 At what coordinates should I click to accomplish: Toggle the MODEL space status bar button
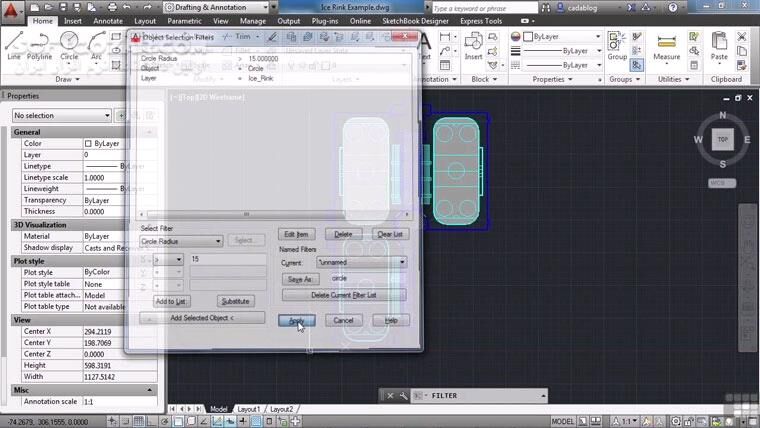(x=563, y=422)
